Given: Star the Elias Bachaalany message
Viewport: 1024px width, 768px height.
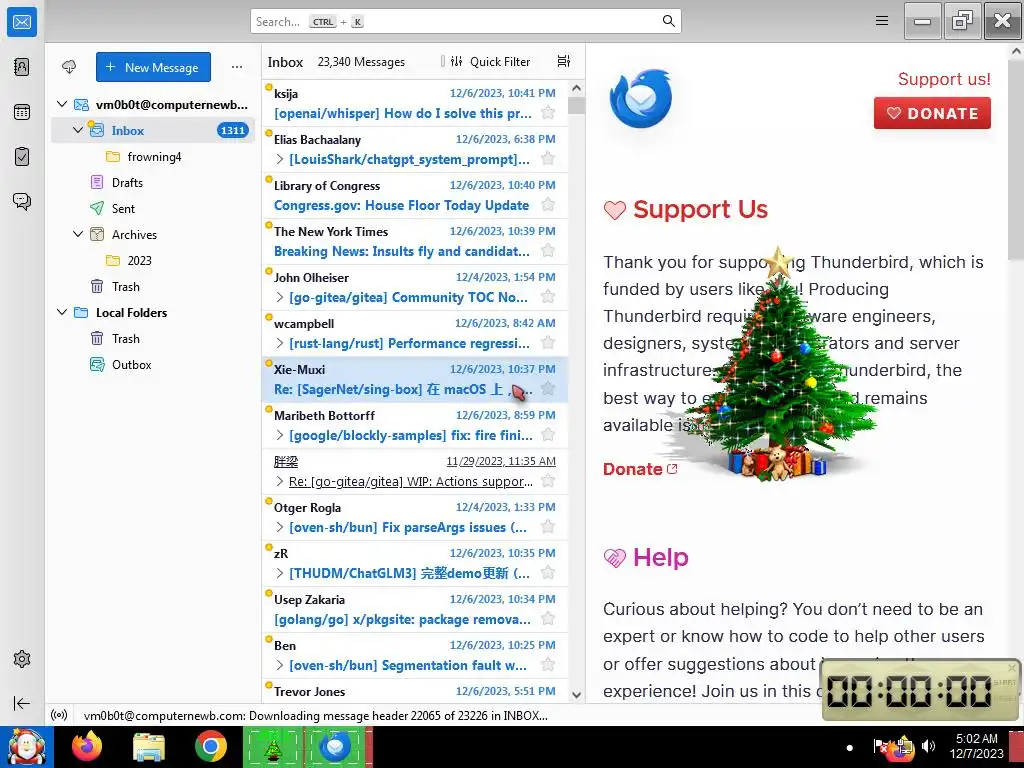Looking at the screenshot, I should point(548,159).
